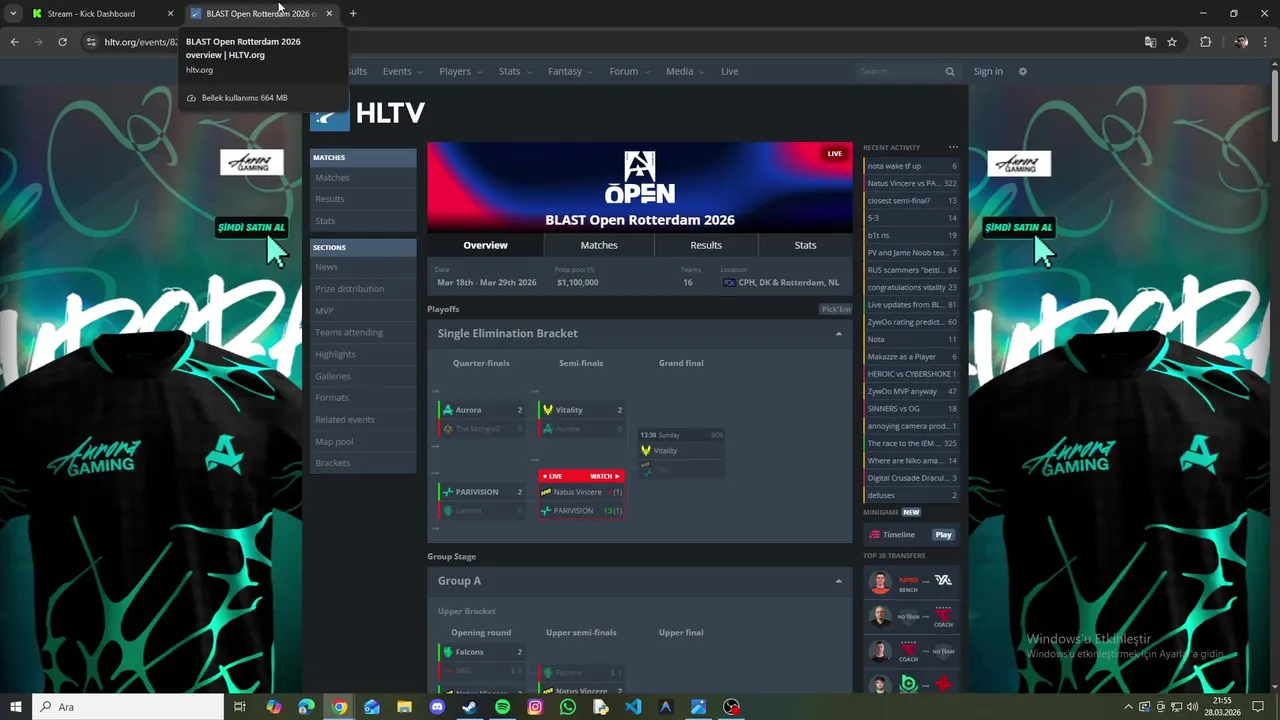Open WhatsApp from the taskbar
Screen dimensions: 1280x720
568,707
